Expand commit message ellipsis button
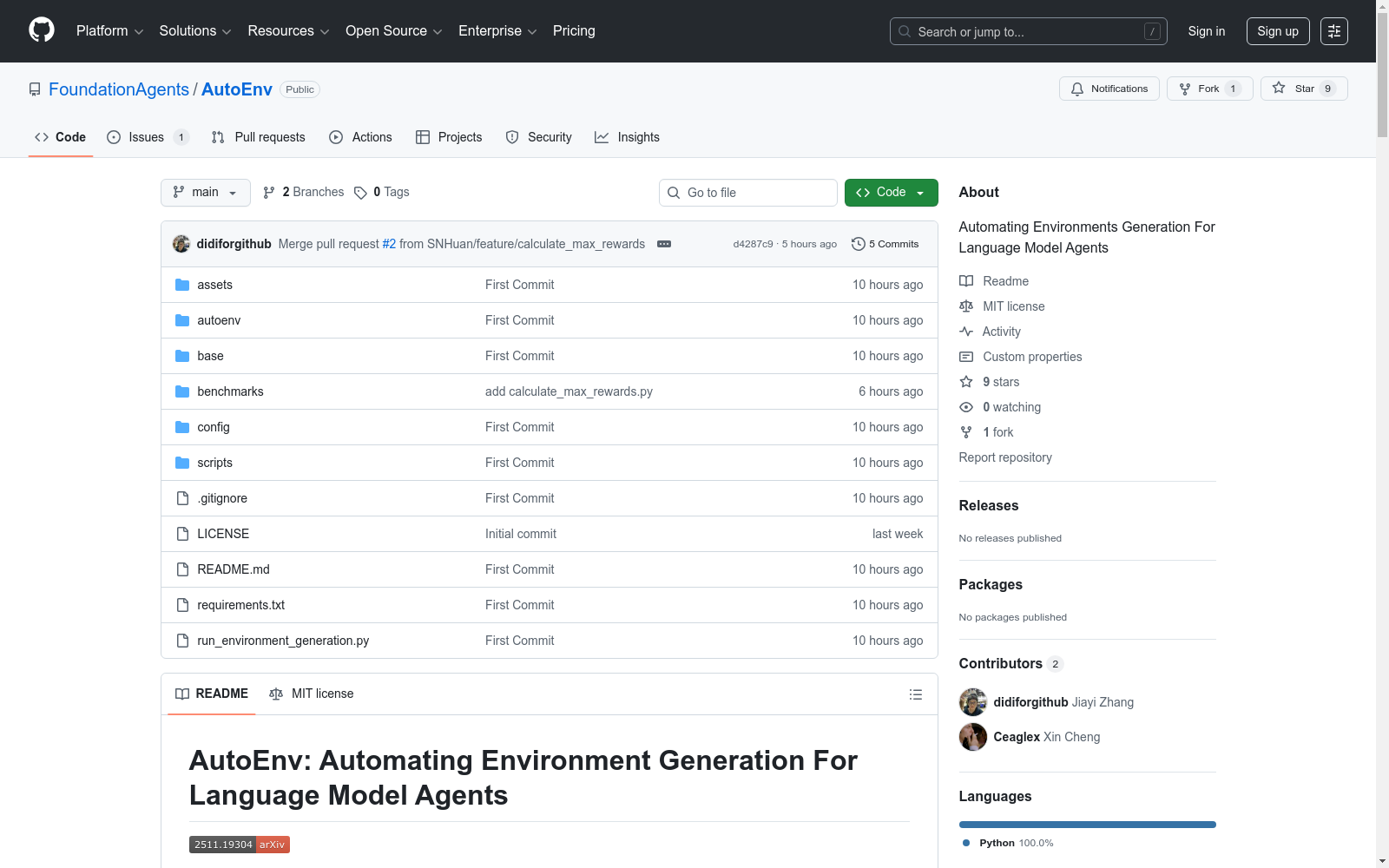Viewport: 1389px width, 868px height. (664, 244)
